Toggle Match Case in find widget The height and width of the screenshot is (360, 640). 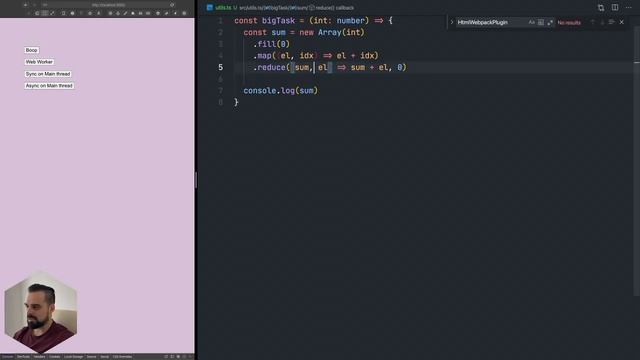pyautogui.click(x=531, y=22)
